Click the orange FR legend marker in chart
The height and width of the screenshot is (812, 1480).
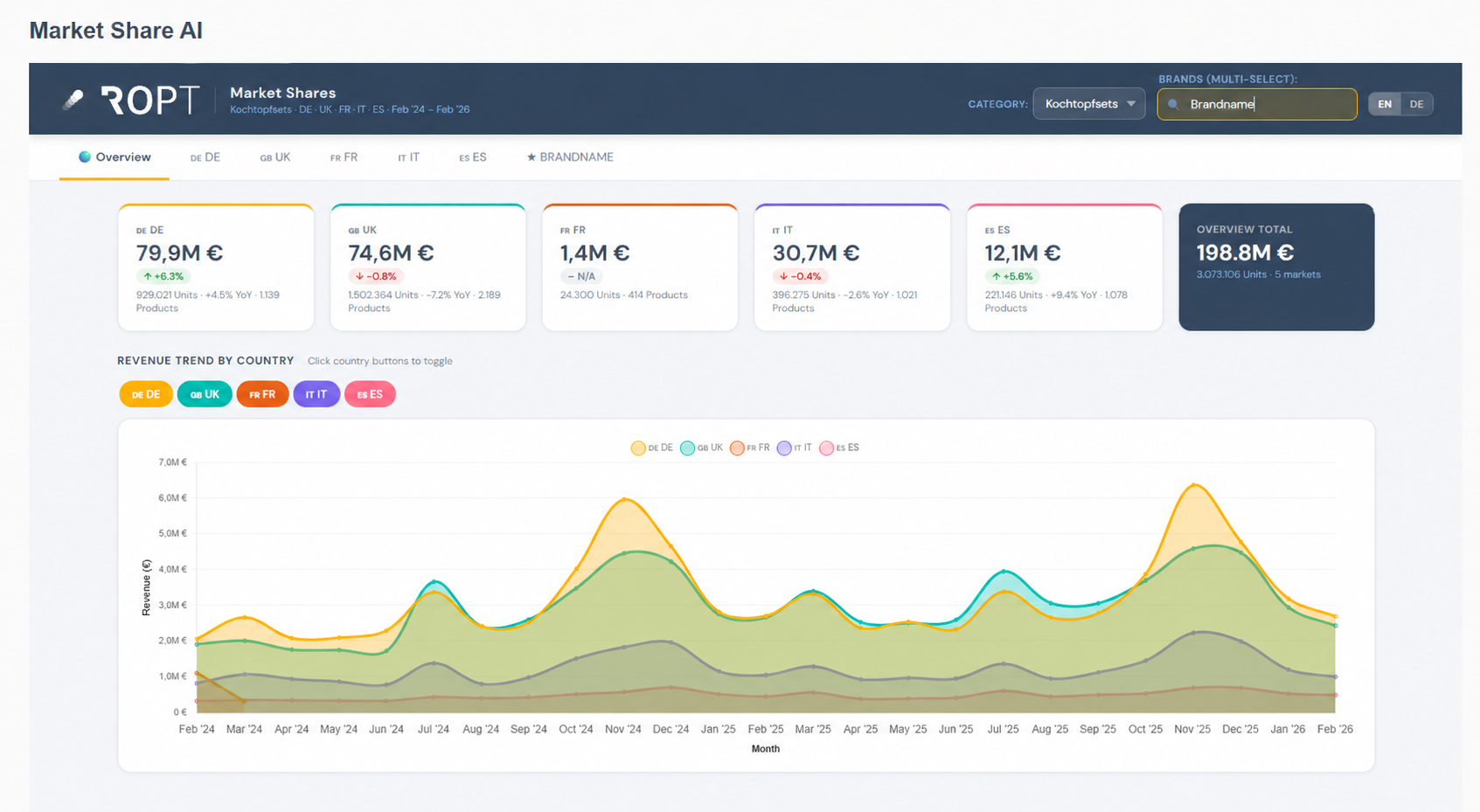737,448
